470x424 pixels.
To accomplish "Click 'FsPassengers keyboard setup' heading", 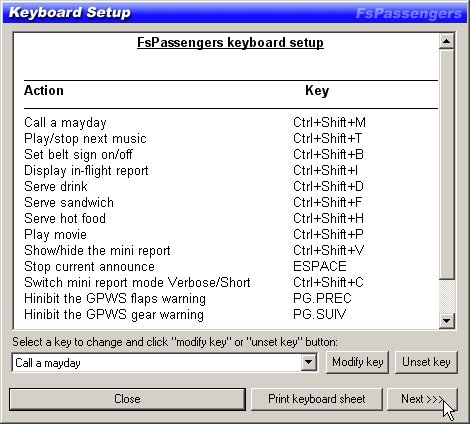I will [230, 43].
